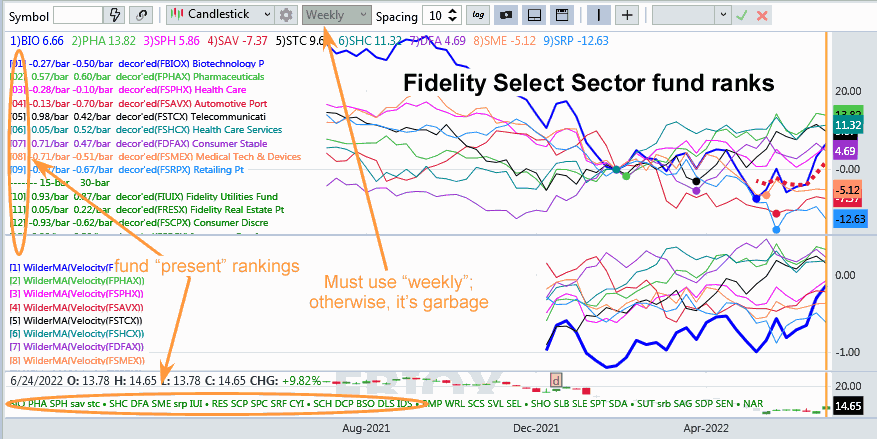Select the 1)BIO 6.66 legend entry

pyautogui.click(x=36, y=41)
